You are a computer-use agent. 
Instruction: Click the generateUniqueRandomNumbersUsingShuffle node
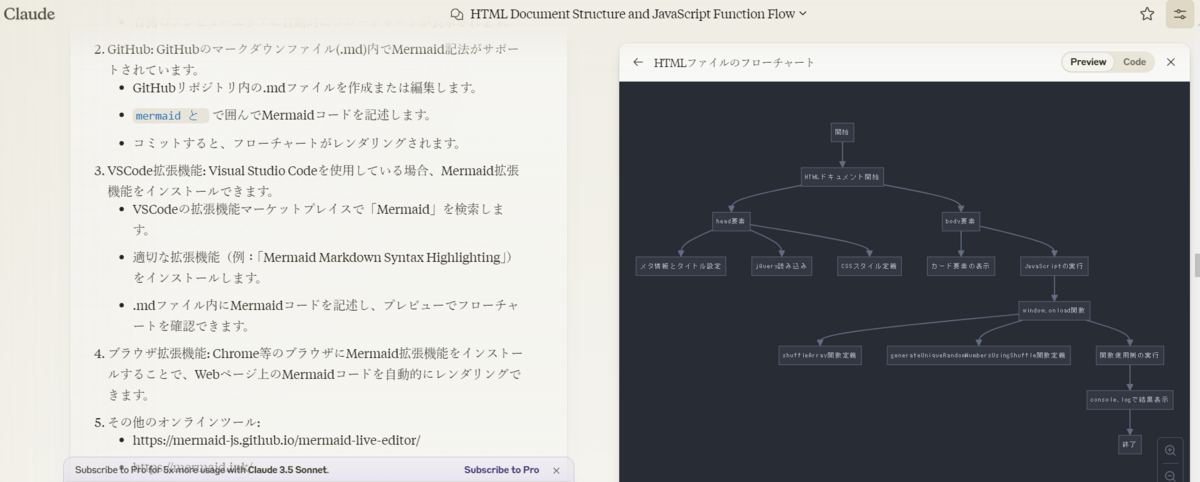tap(978, 355)
